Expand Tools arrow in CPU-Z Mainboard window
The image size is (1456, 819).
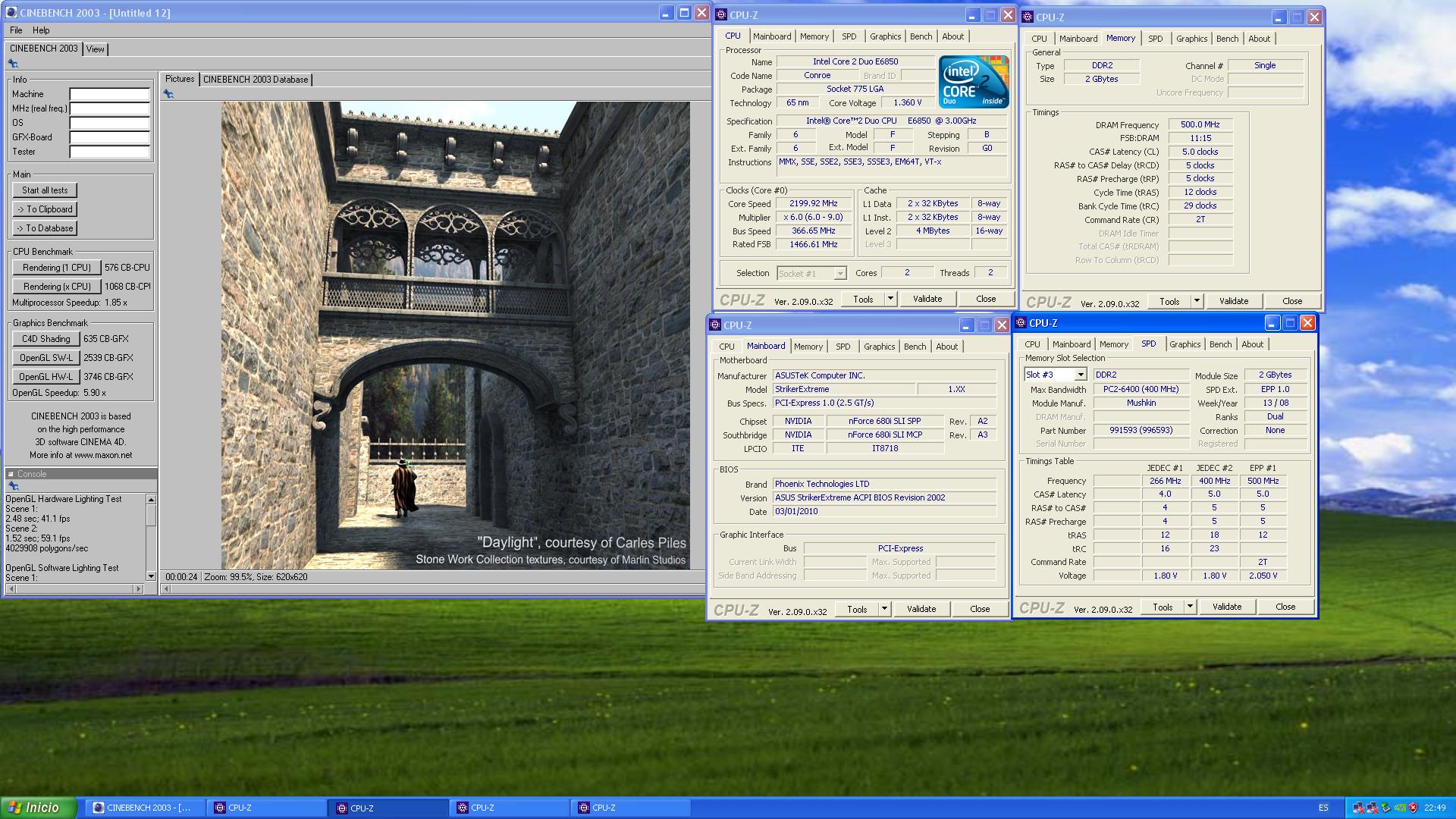pos(884,609)
